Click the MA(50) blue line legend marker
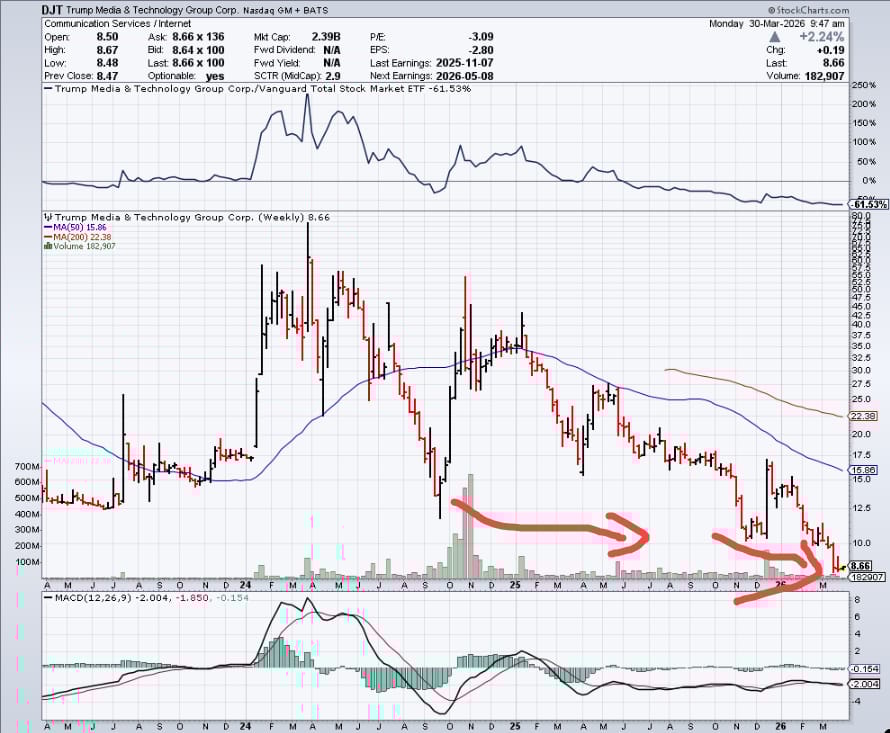 48,227
